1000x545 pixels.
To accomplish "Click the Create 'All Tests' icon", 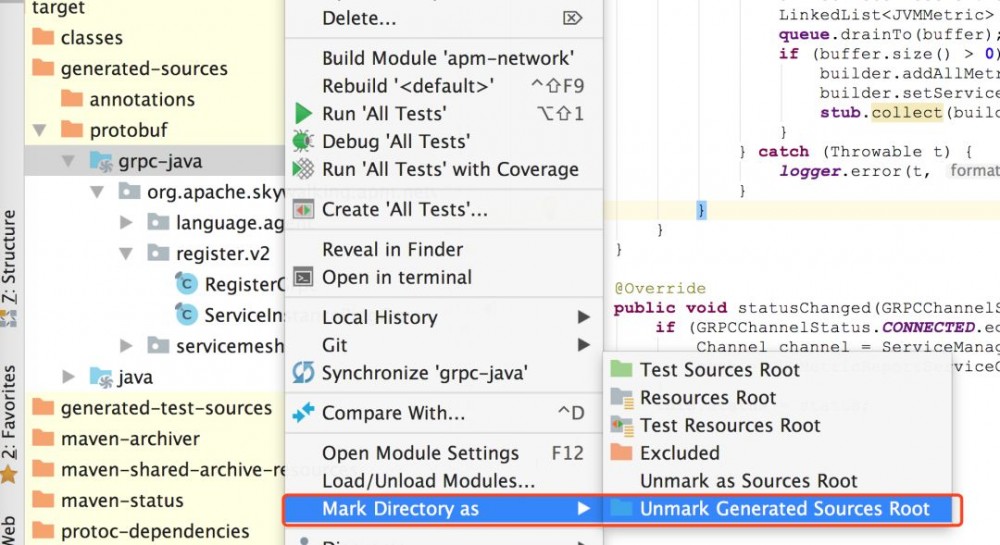I will [304, 210].
